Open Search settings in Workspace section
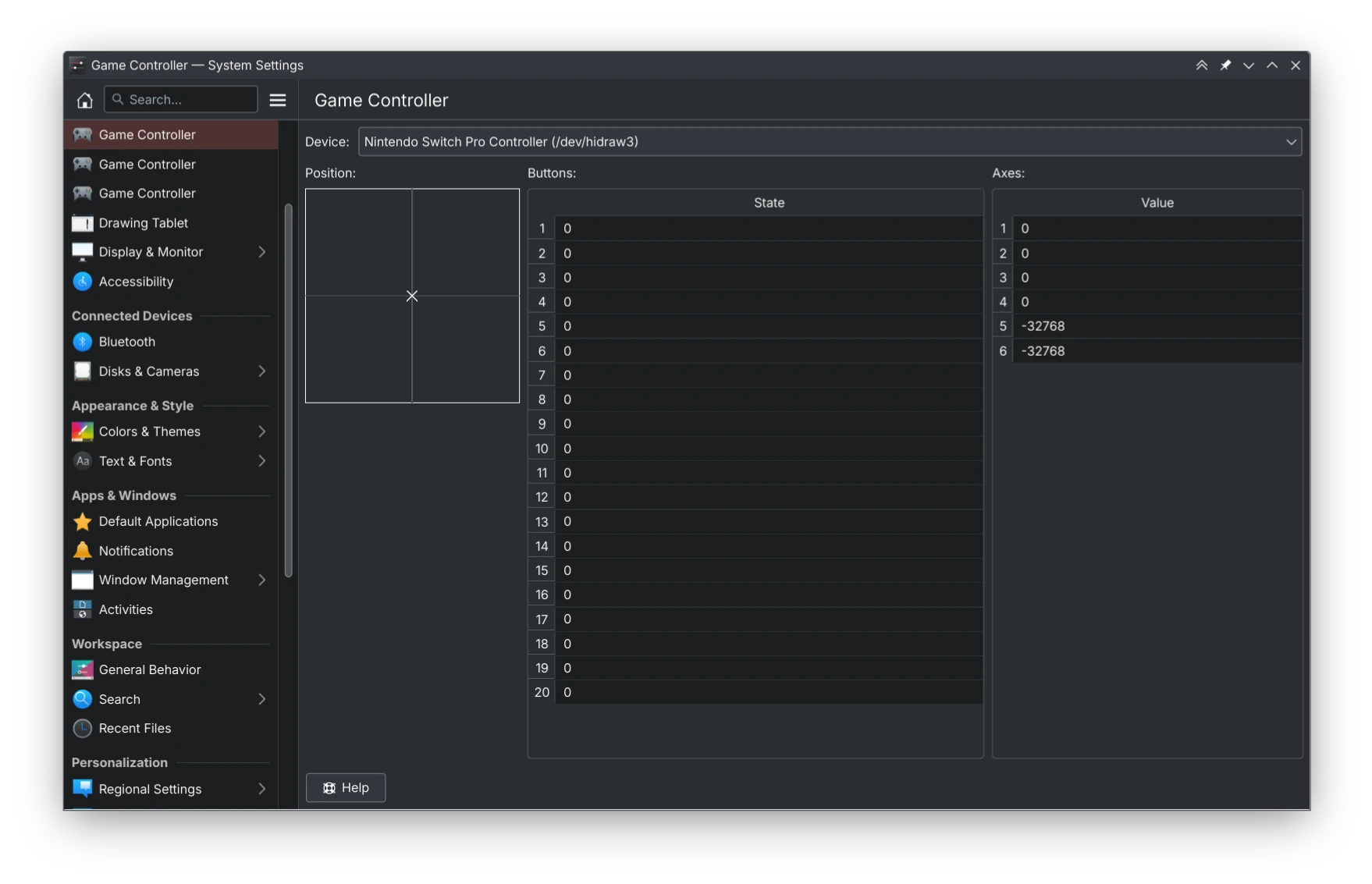This screenshot has height=884, width=1372. 171,699
